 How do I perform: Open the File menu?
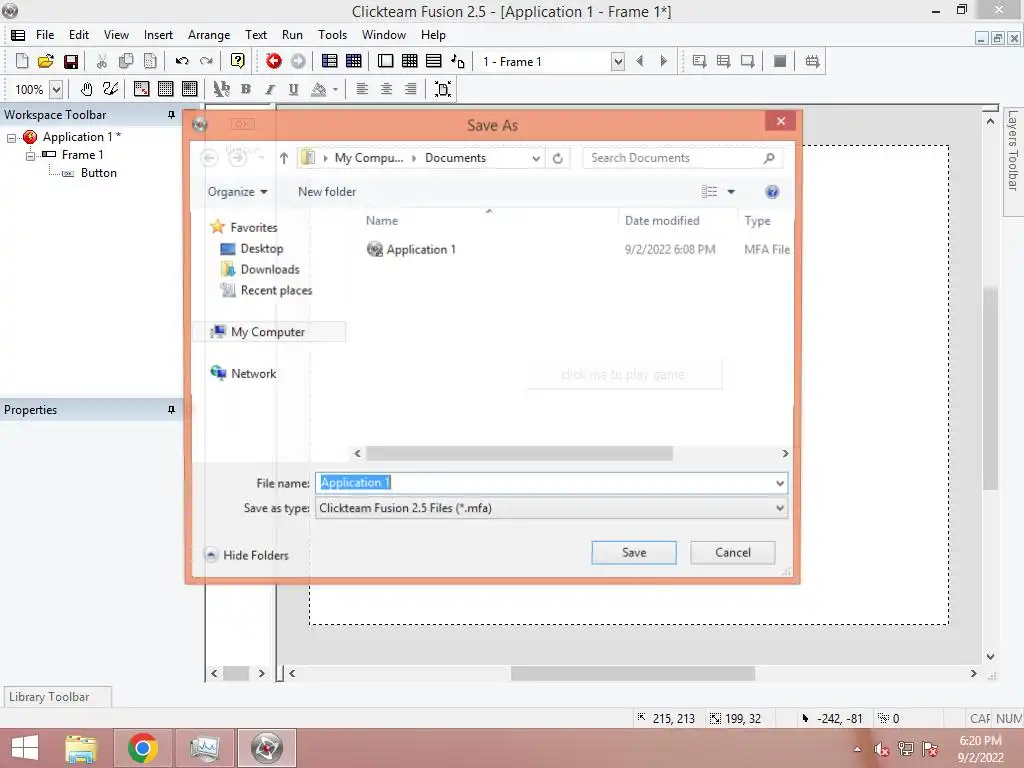pyautogui.click(x=45, y=35)
